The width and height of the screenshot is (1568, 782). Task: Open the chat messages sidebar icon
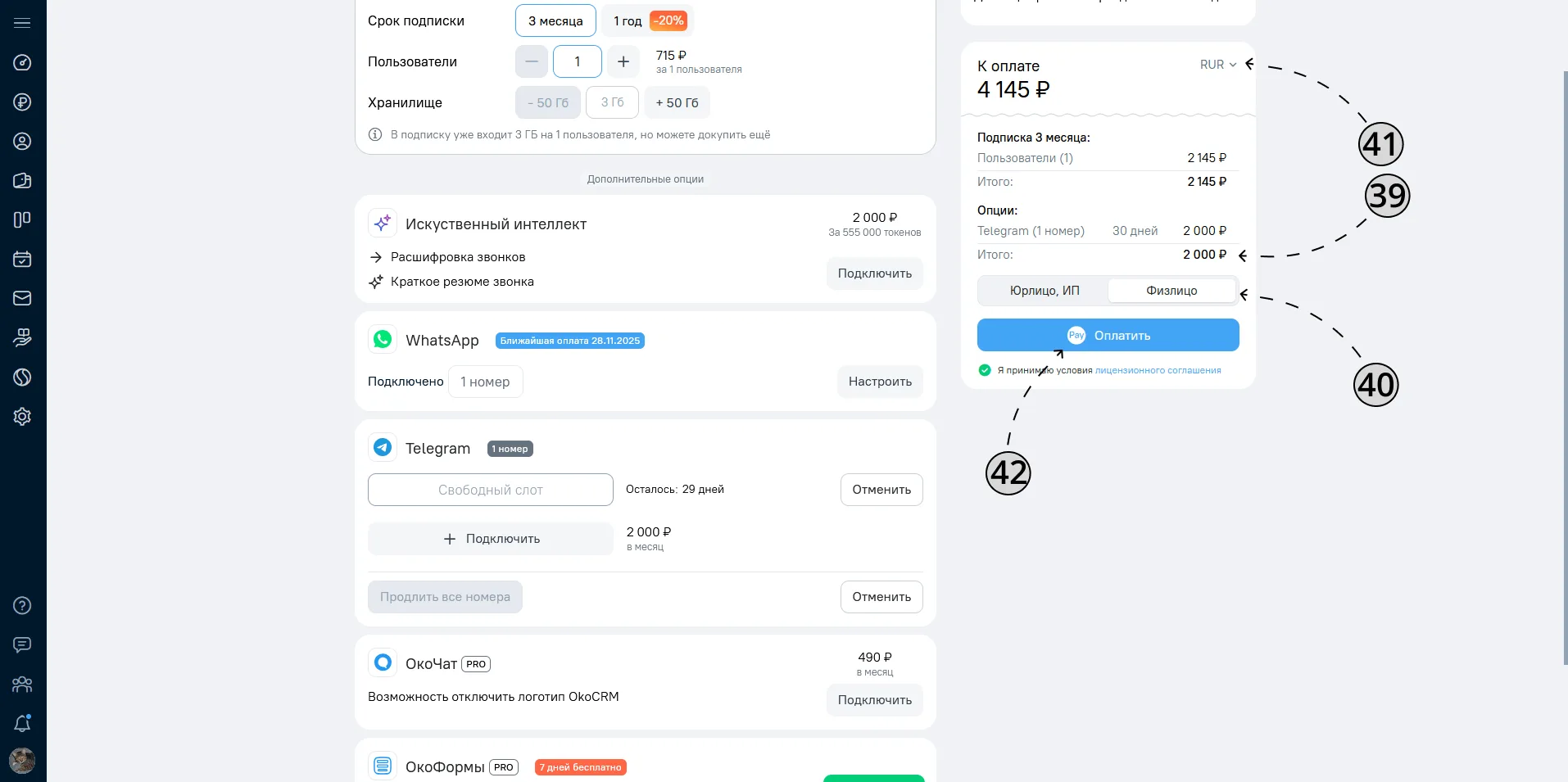click(x=22, y=644)
